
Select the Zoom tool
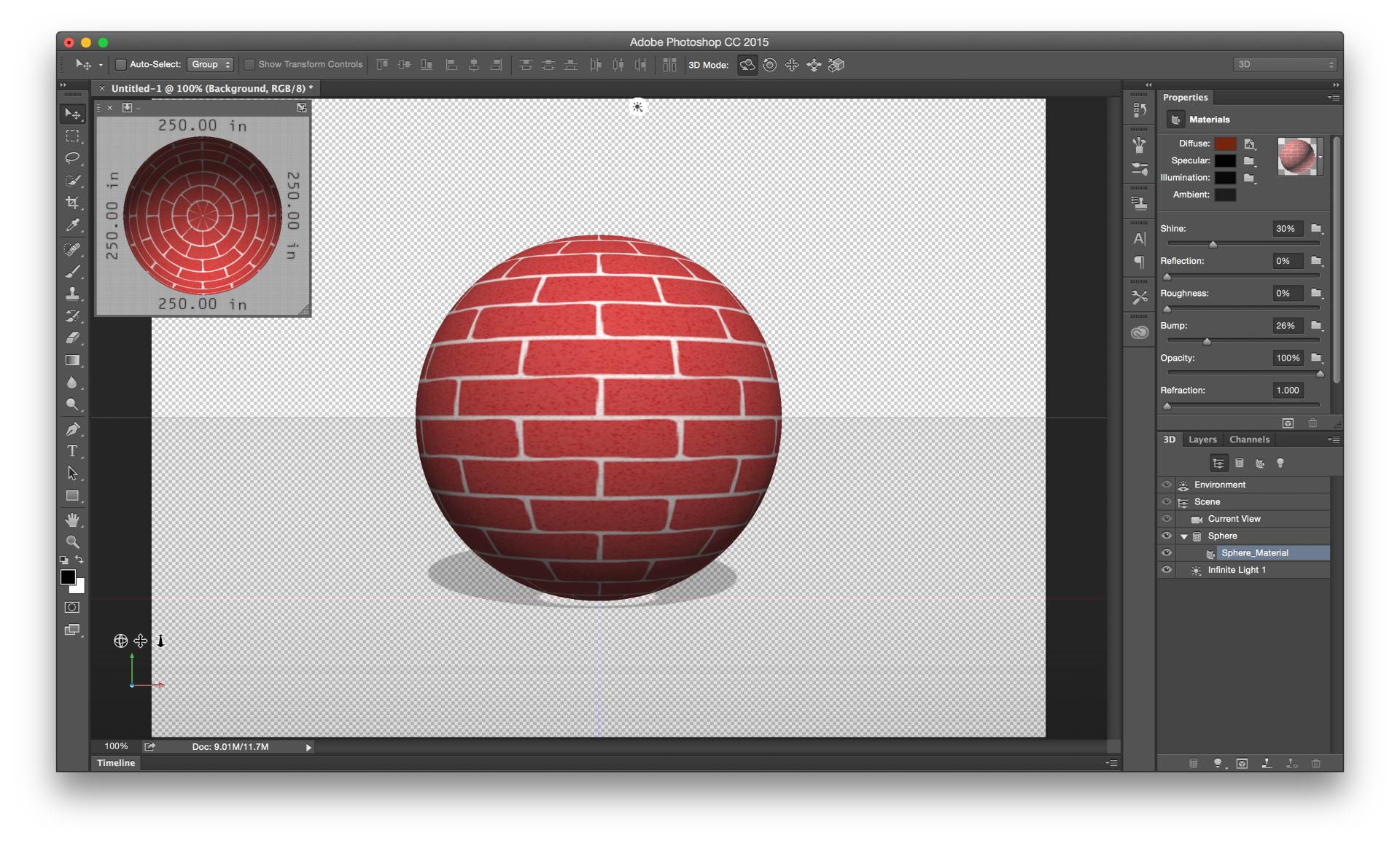(73, 542)
